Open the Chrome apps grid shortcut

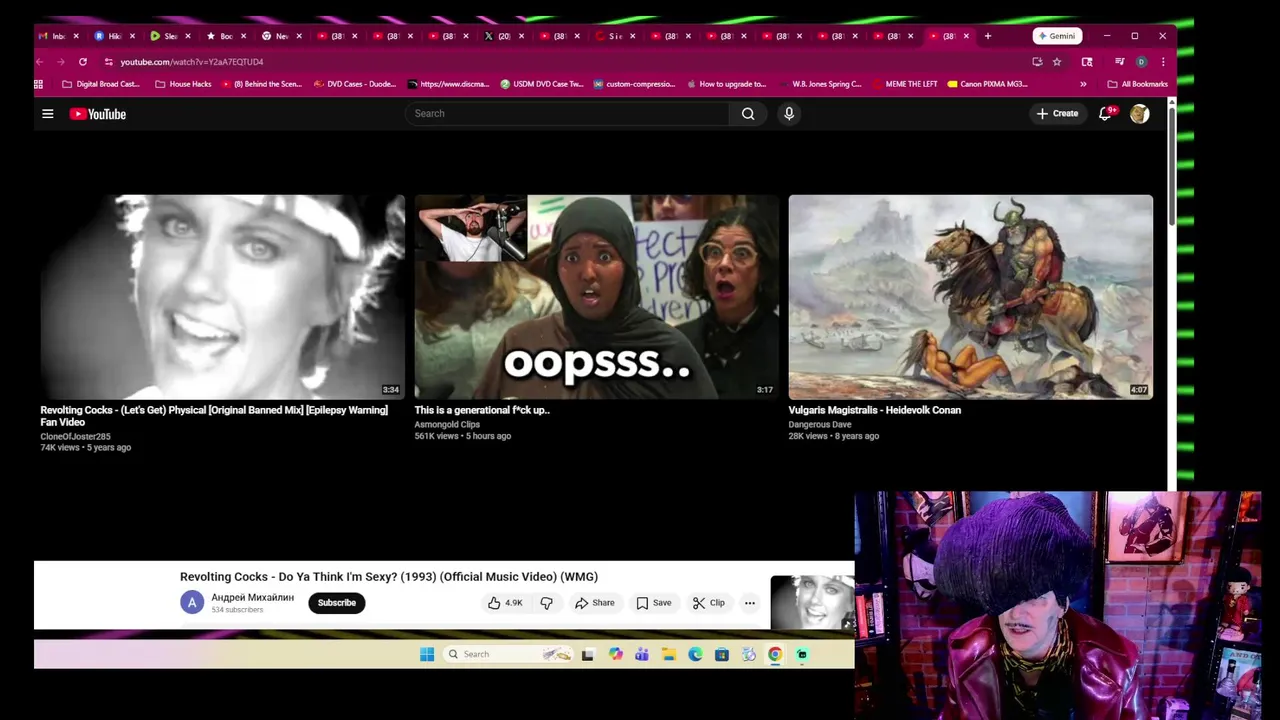coord(39,84)
